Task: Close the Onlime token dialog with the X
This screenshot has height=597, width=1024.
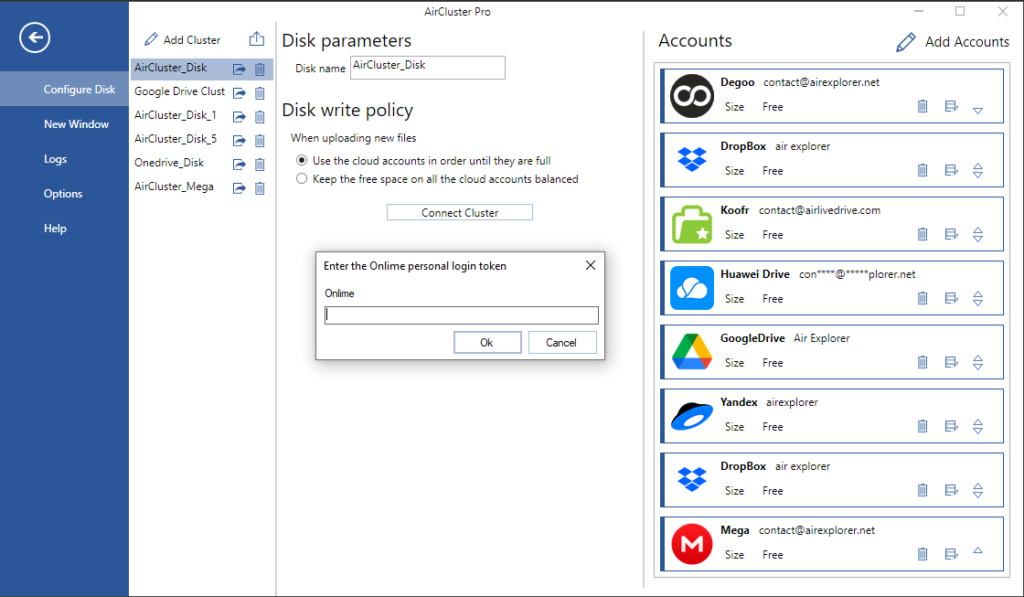Action: tap(590, 265)
